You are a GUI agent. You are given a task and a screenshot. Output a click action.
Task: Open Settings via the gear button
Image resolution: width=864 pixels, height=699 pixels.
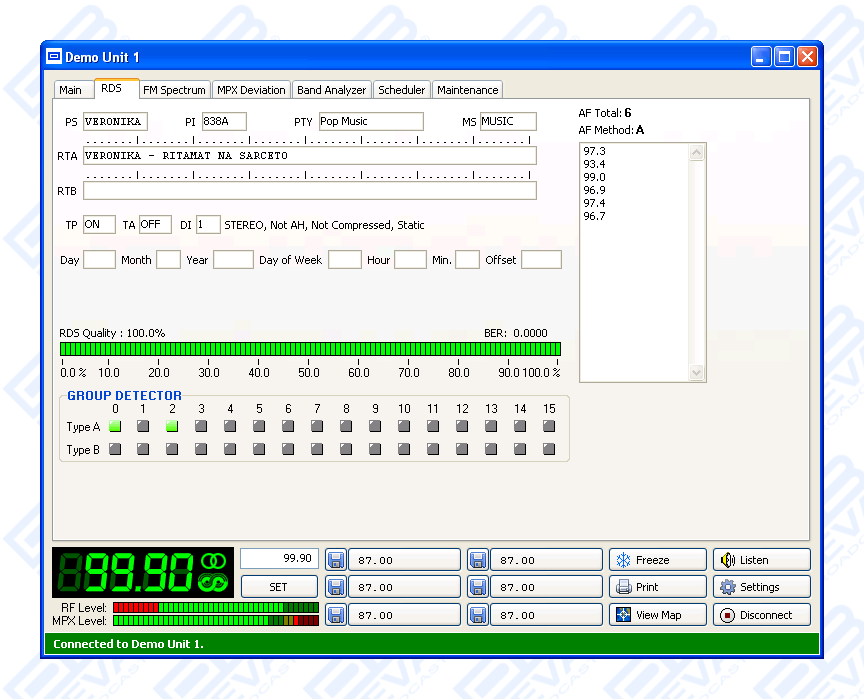761,587
